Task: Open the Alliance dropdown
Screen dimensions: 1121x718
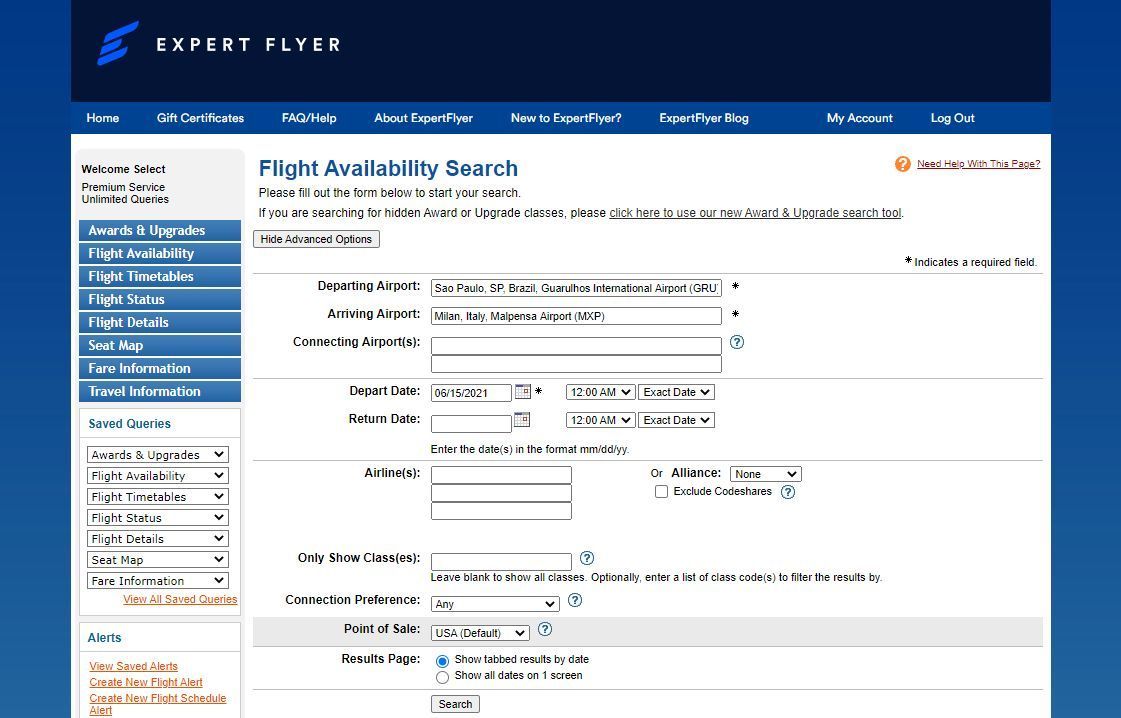Action: pyautogui.click(x=766, y=474)
